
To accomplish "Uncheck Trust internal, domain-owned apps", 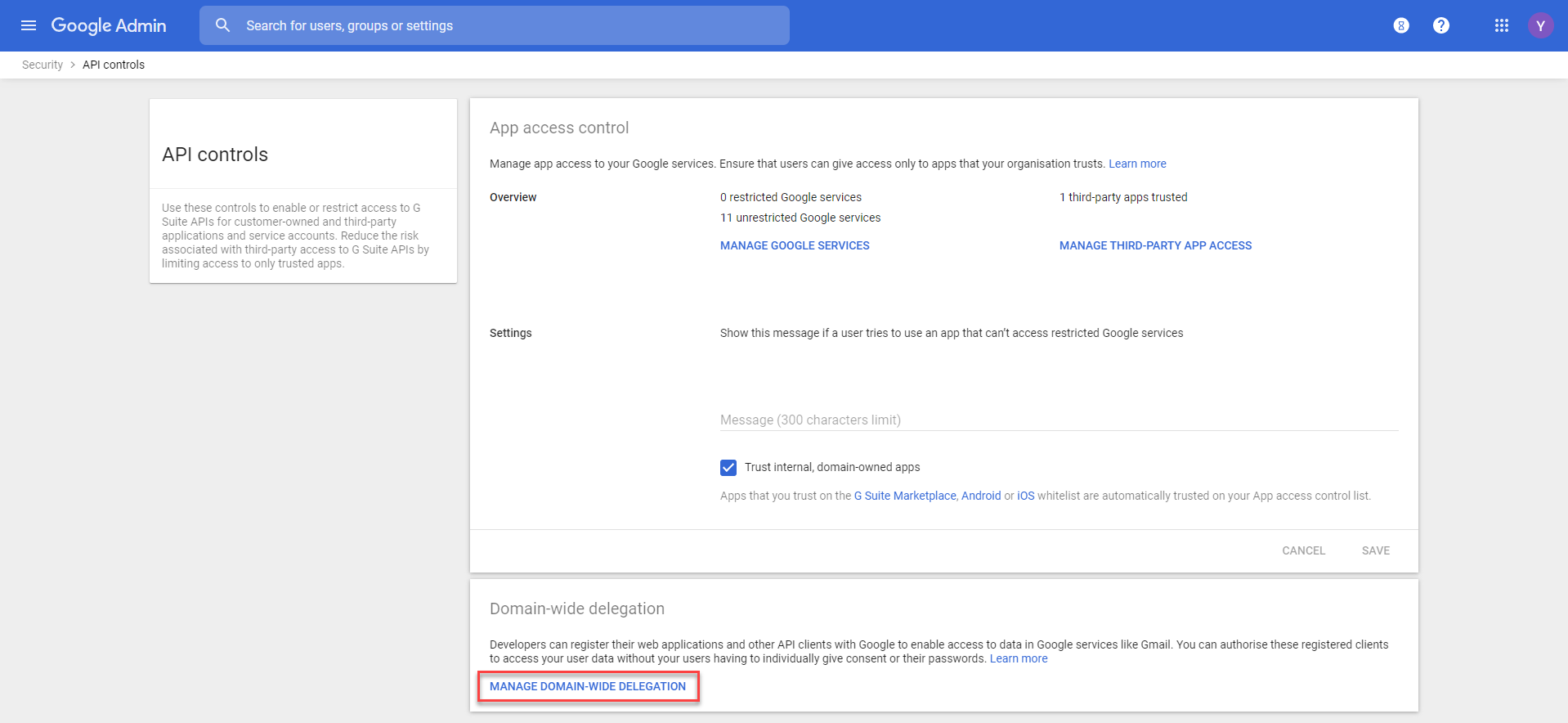I will (x=728, y=468).
